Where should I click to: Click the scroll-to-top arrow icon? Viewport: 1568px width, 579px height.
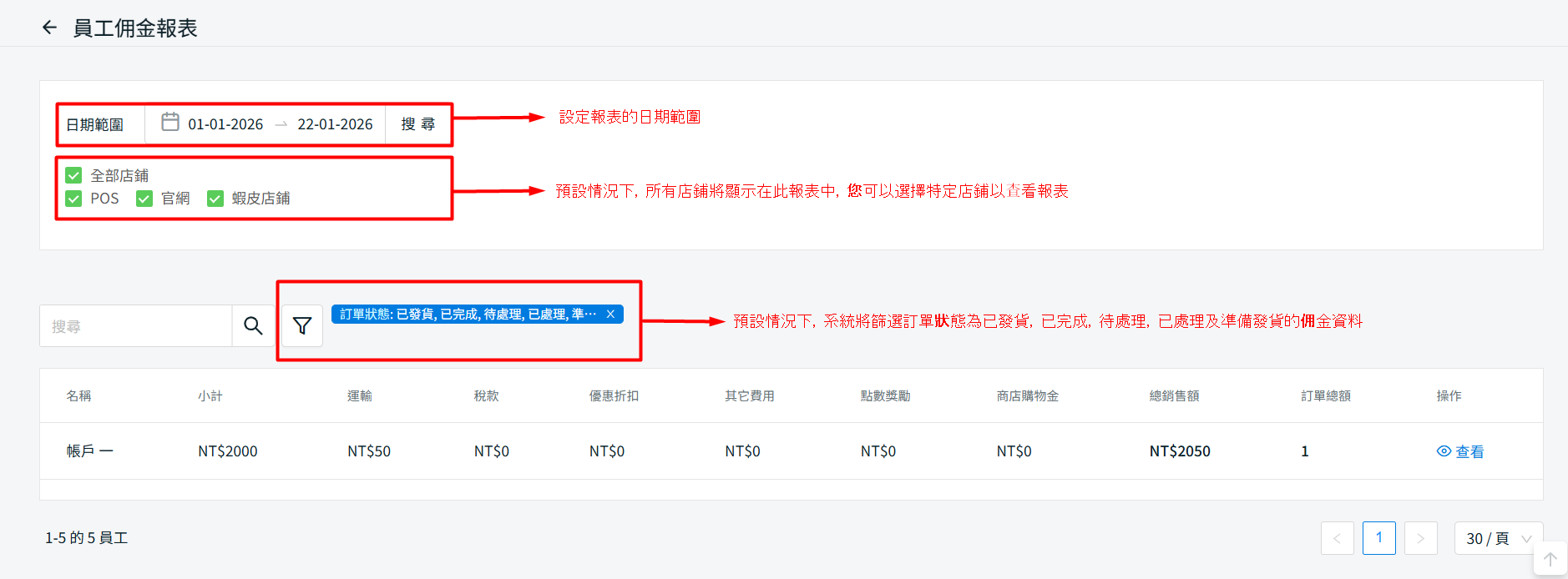1550,559
